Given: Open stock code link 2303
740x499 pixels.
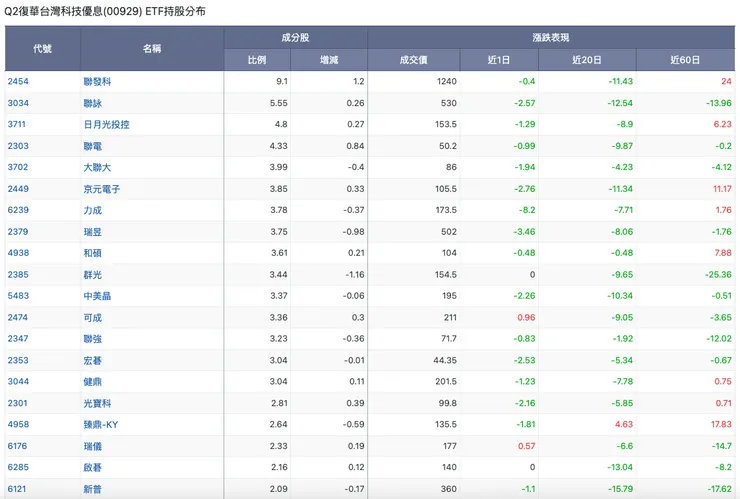Looking at the screenshot, I should pyautogui.click(x=18, y=146).
